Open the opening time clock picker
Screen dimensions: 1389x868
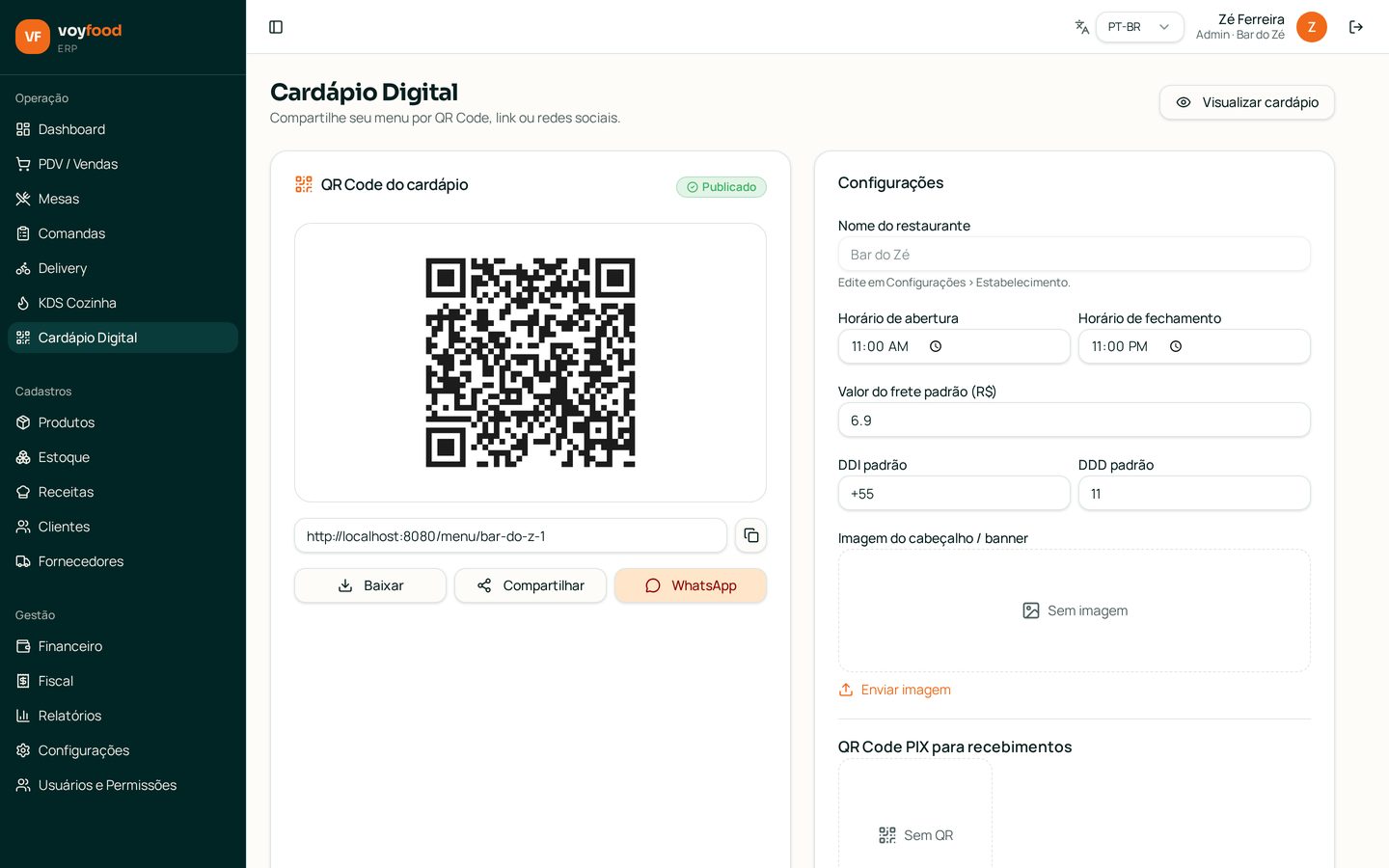pos(936,346)
